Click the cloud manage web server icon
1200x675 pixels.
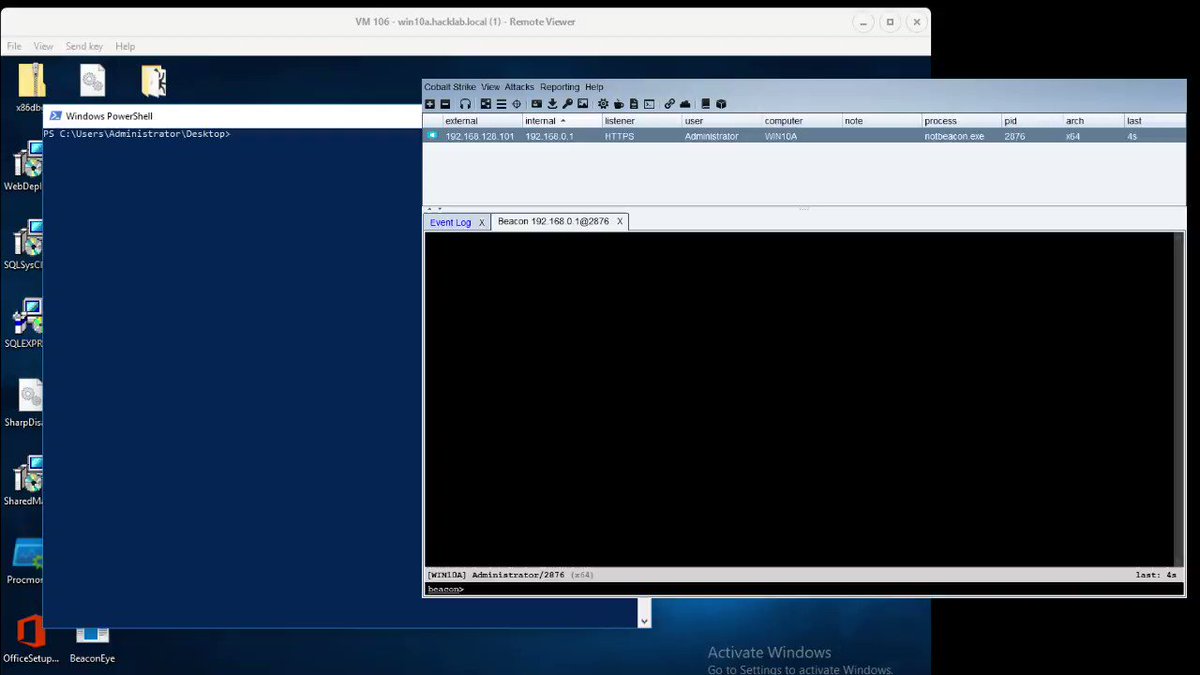(x=685, y=104)
